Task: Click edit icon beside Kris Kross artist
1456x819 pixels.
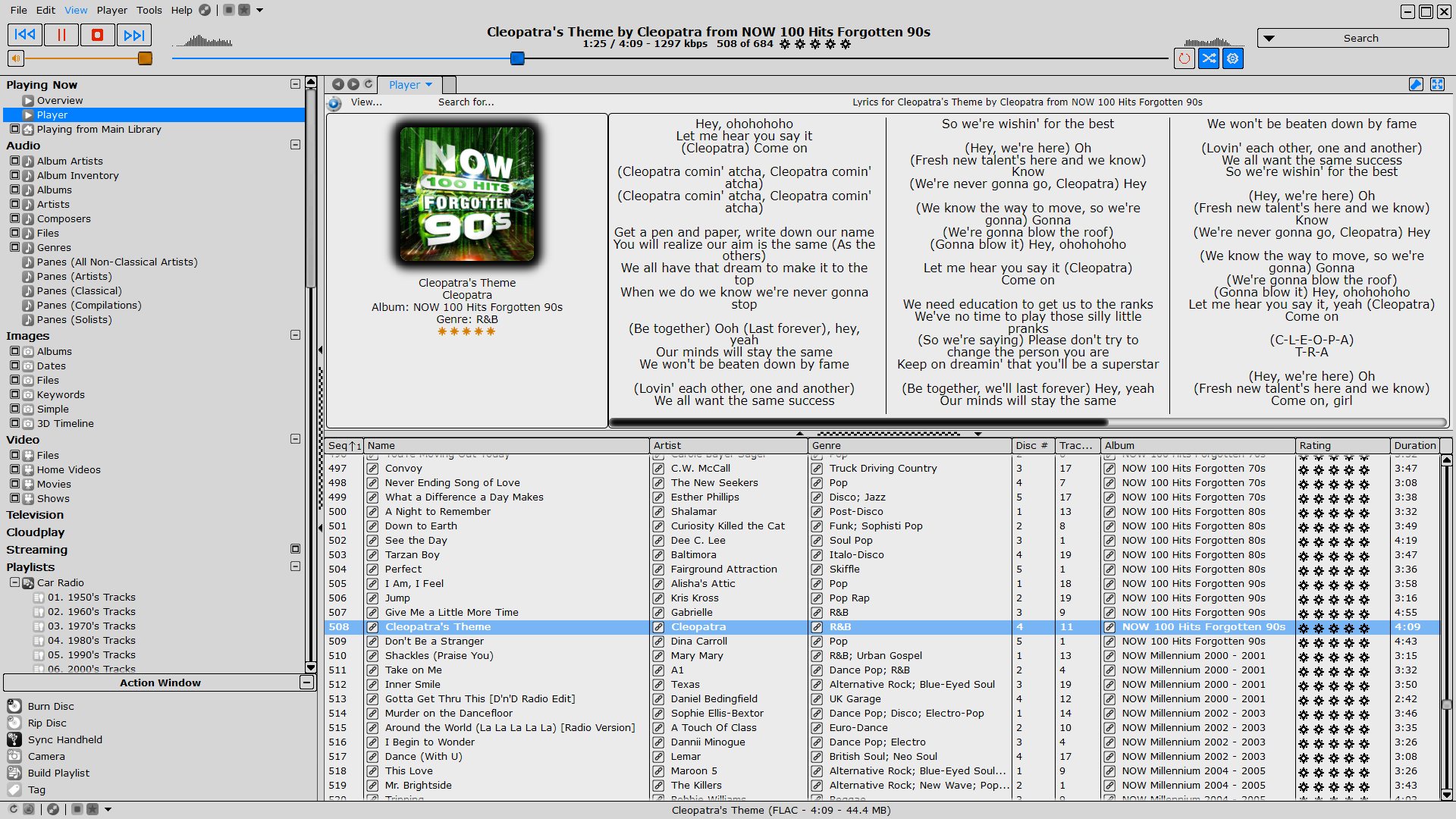Action: tap(659, 598)
